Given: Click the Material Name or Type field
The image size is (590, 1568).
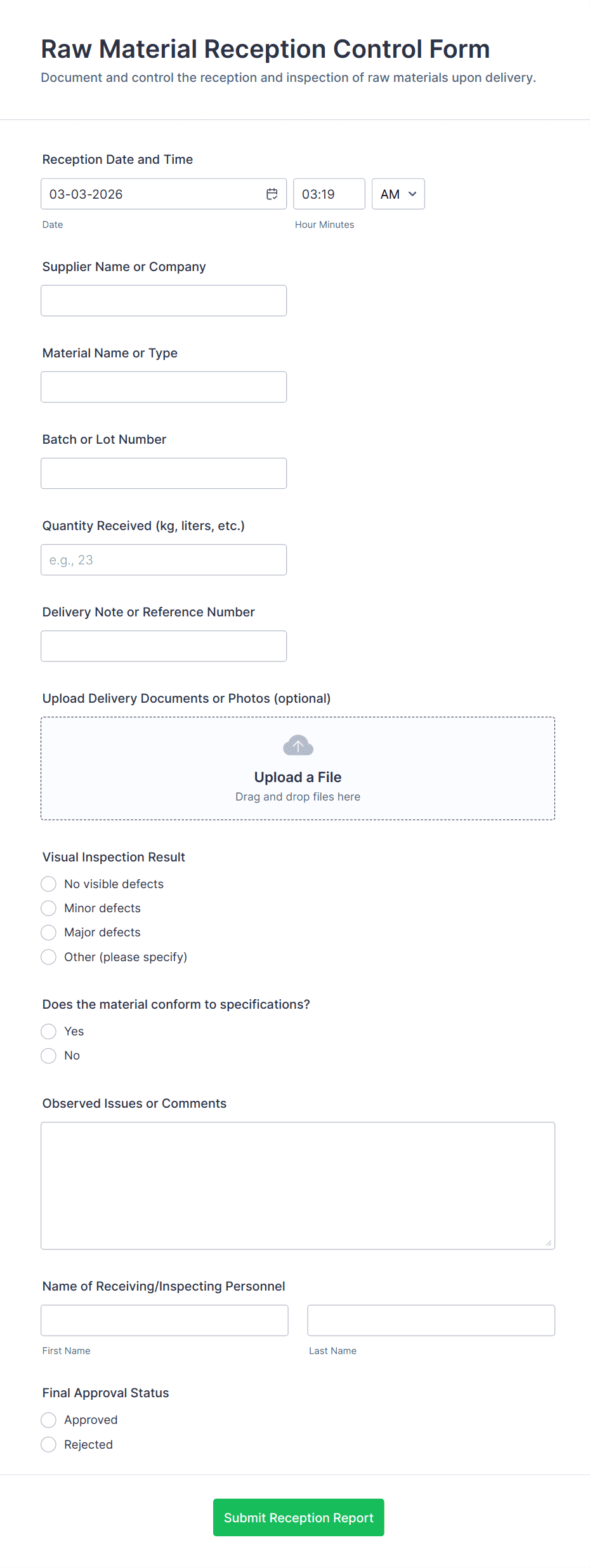Looking at the screenshot, I should click(x=164, y=387).
